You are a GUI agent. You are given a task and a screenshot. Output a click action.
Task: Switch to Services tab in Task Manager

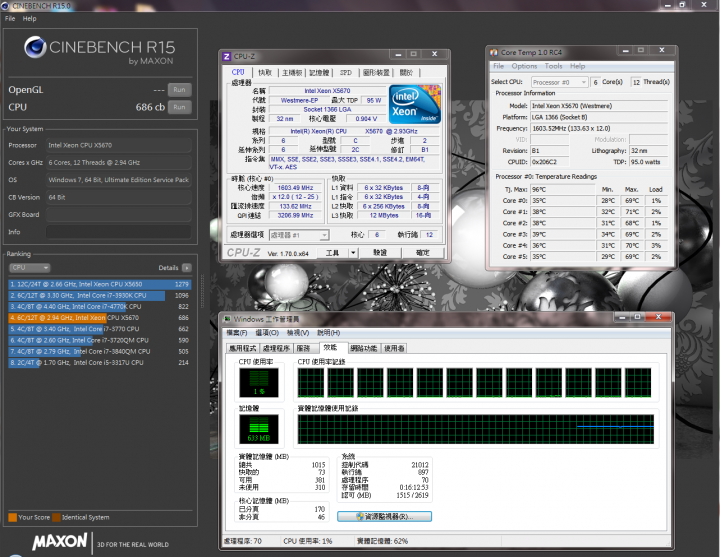pos(303,348)
